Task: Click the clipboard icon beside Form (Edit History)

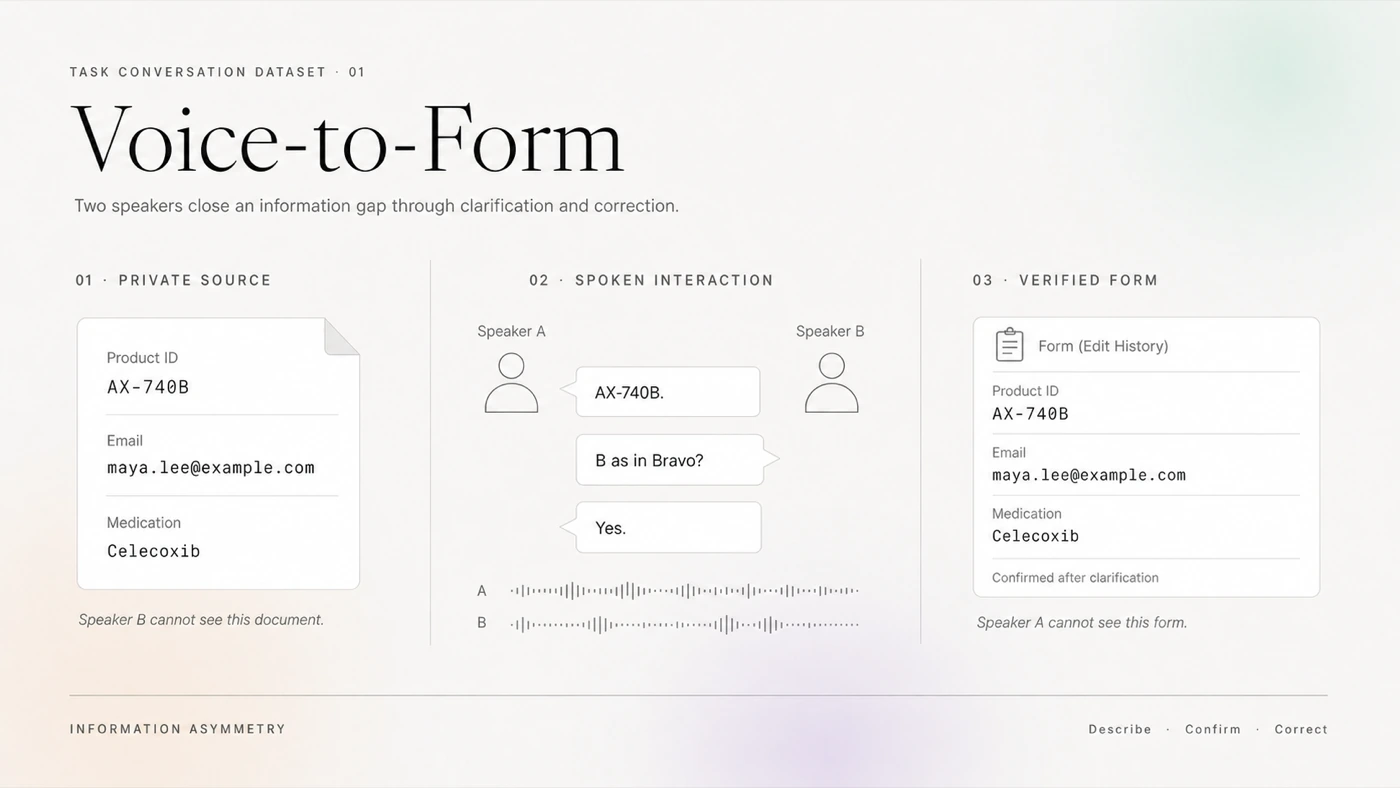Action: point(1009,345)
